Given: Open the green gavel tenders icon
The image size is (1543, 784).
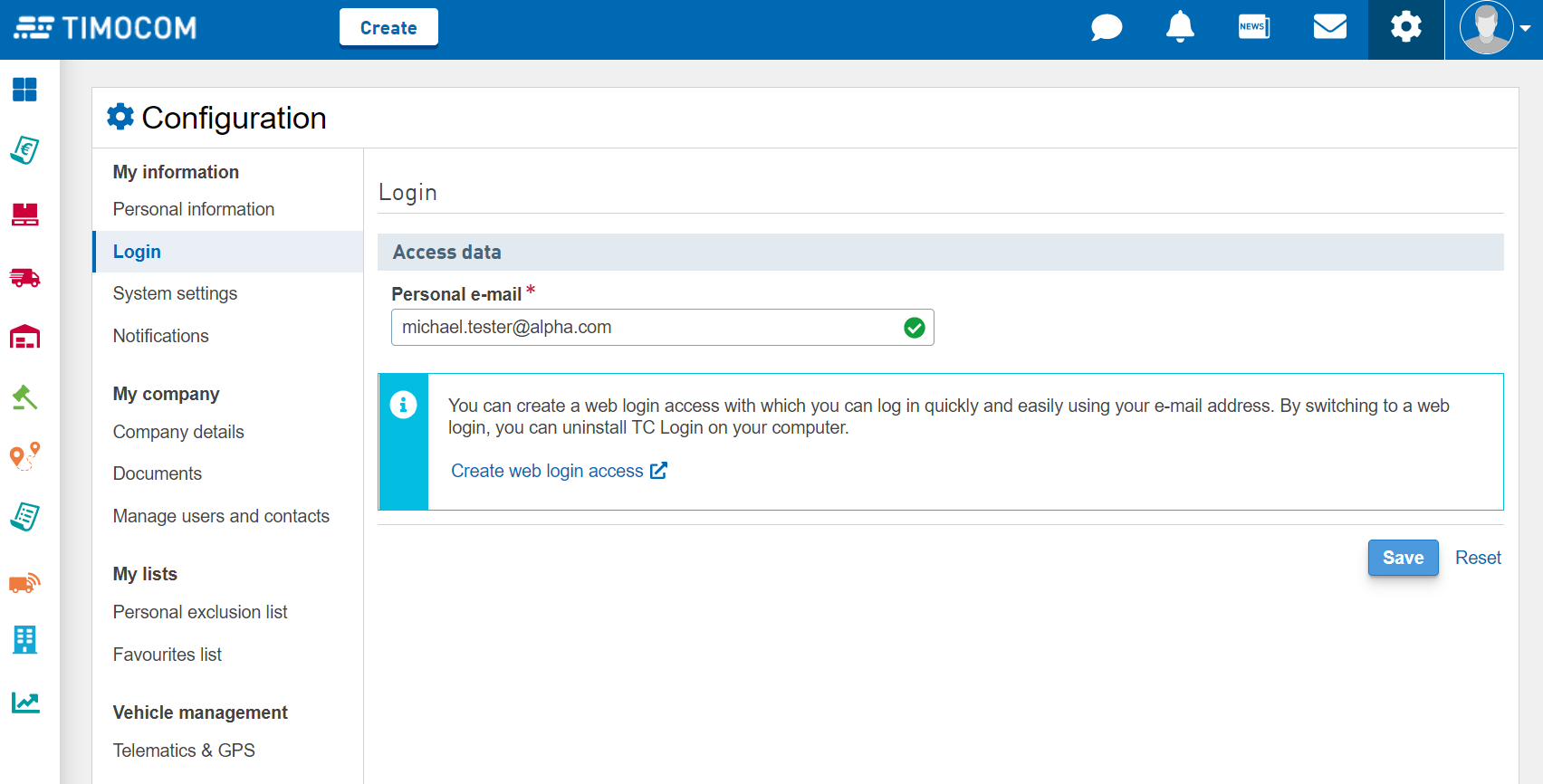Looking at the screenshot, I should tap(24, 397).
